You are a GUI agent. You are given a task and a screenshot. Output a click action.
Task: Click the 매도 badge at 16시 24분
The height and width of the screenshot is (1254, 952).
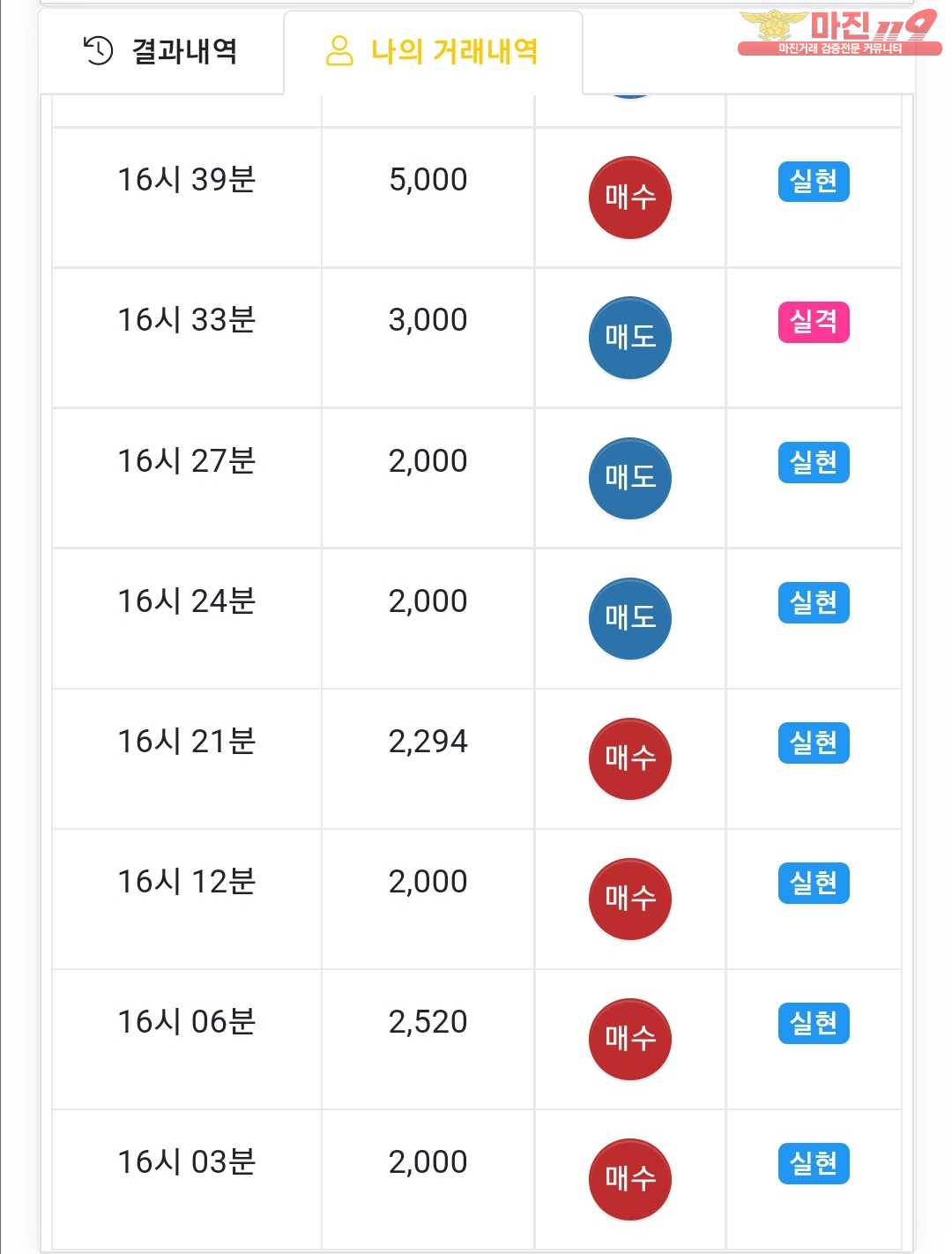point(629,618)
